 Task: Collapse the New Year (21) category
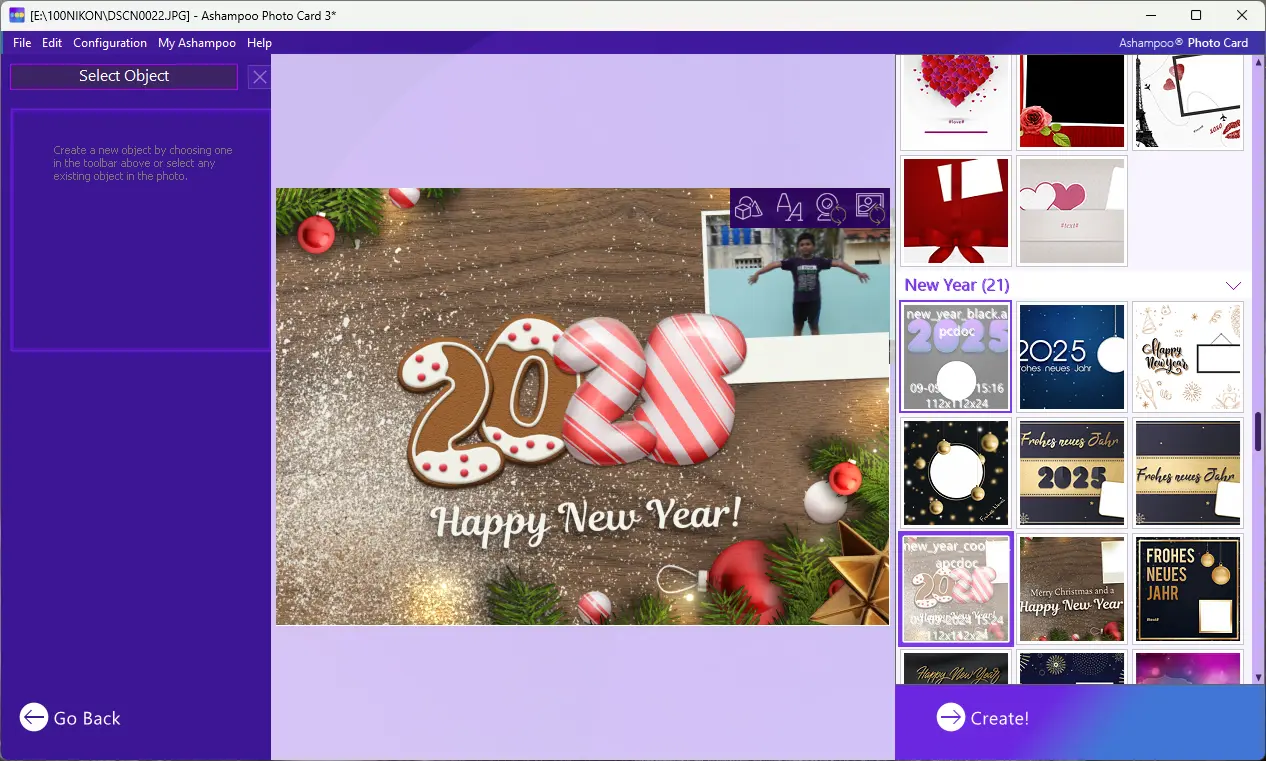[1233, 286]
